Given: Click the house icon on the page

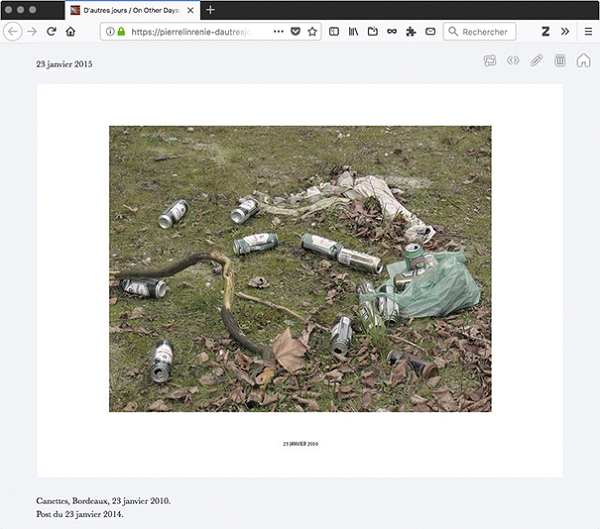Looking at the screenshot, I should (584, 61).
